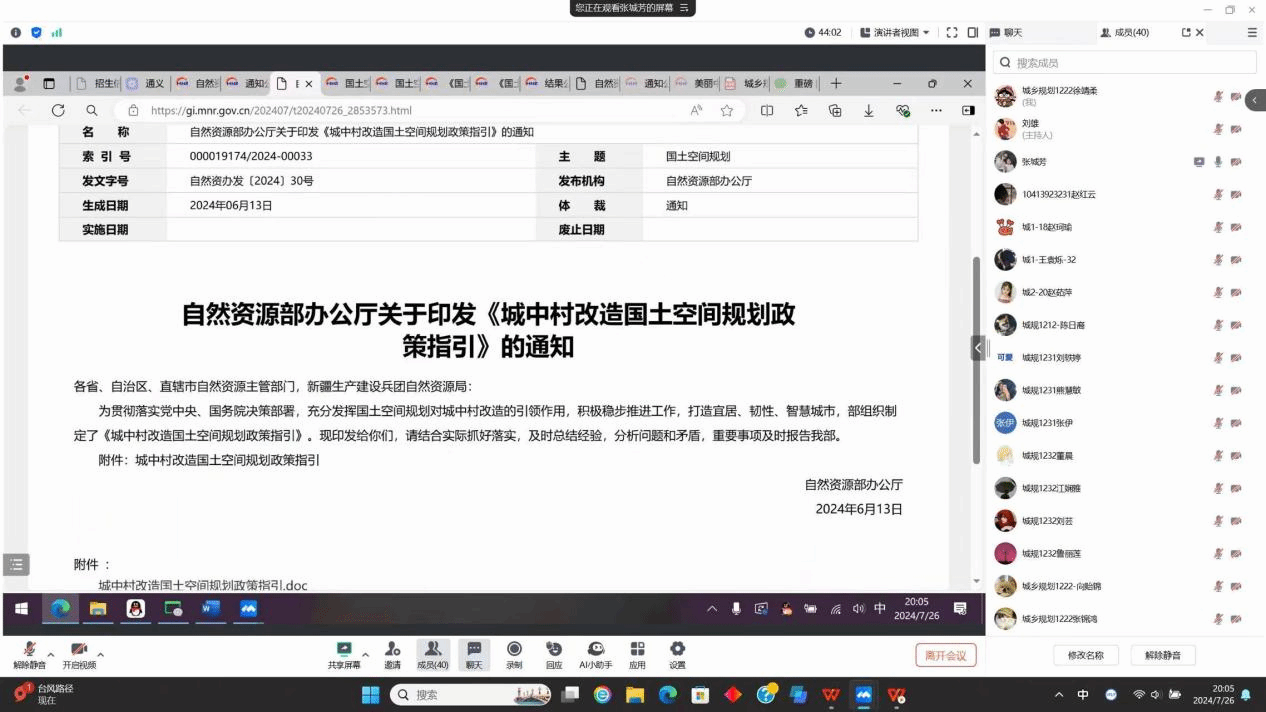Click the 离开会议 leave meeting button
The width and height of the screenshot is (1266, 712).
945,656
